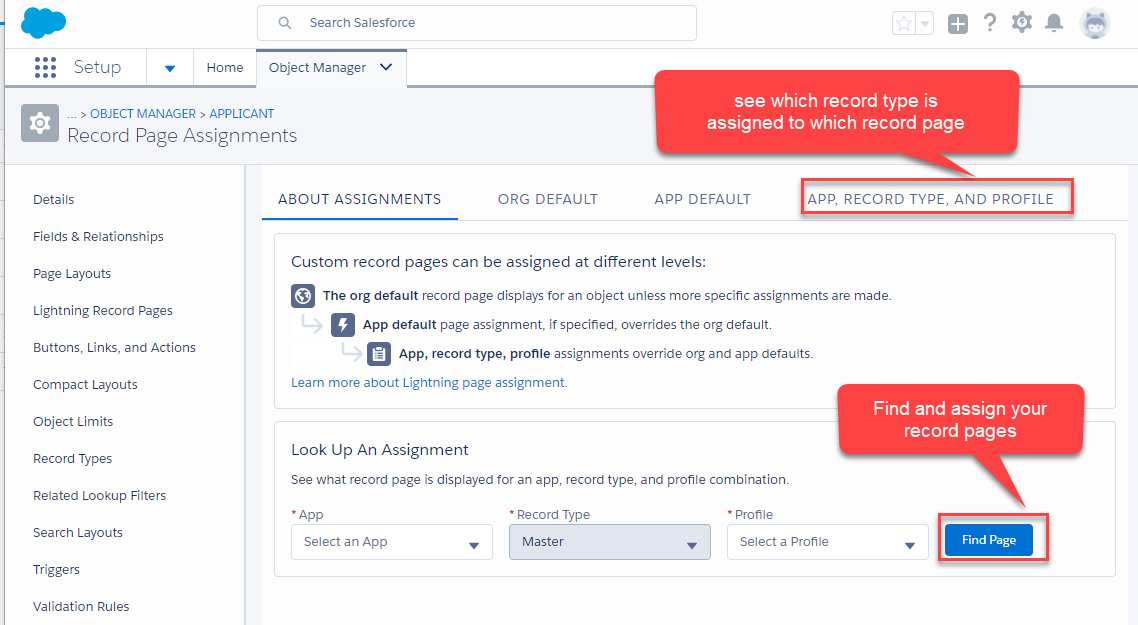The image size is (1138, 625).
Task: Open the Select an App dropdown
Action: tap(392, 542)
